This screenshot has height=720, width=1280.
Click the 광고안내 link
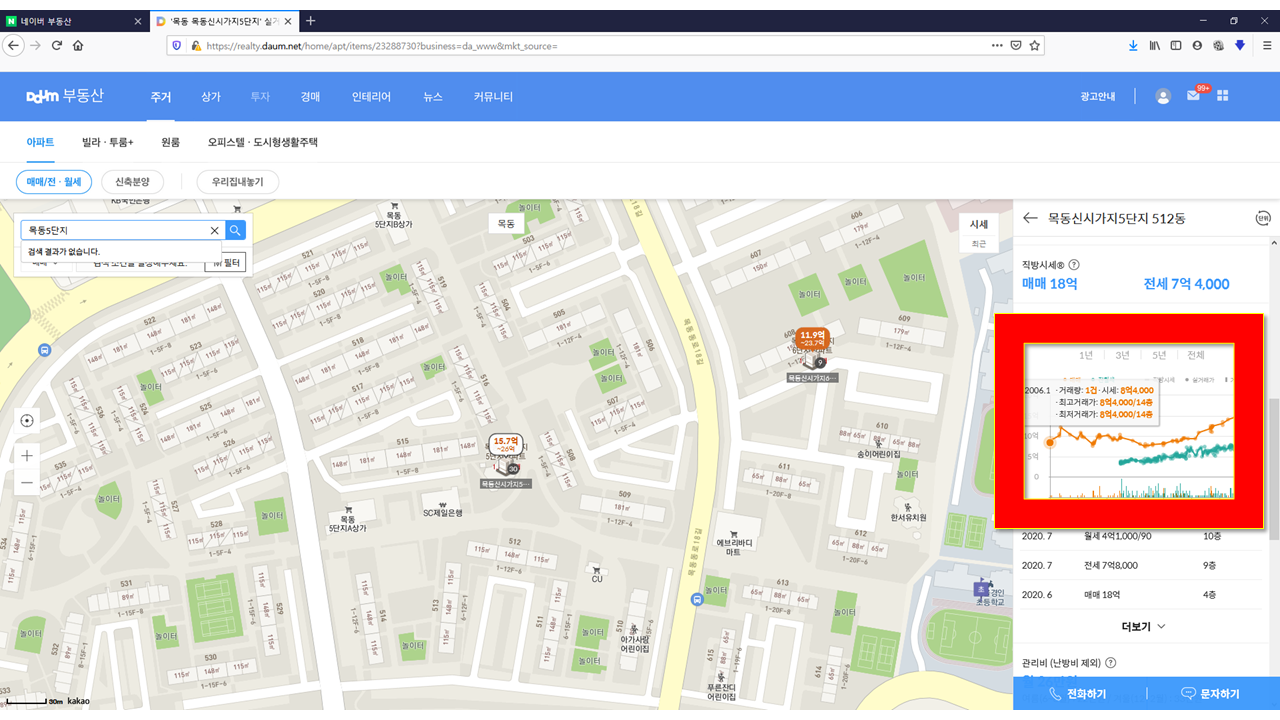click(1097, 96)
